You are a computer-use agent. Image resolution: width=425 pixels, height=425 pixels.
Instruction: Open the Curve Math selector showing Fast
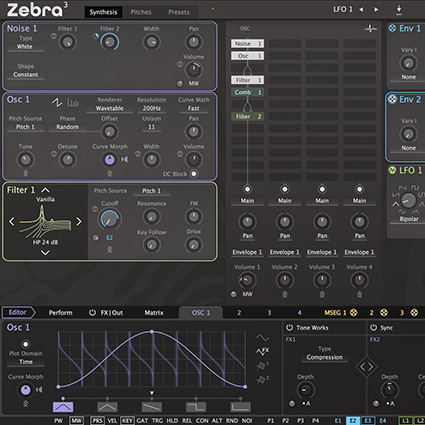pyautogui.click(x=194, y=108)
